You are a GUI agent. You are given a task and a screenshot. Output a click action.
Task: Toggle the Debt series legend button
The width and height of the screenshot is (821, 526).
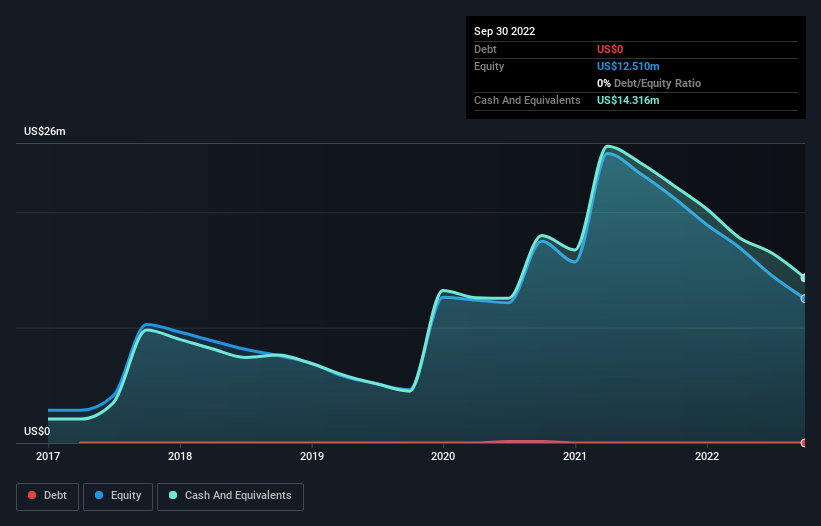click(48, 496)
